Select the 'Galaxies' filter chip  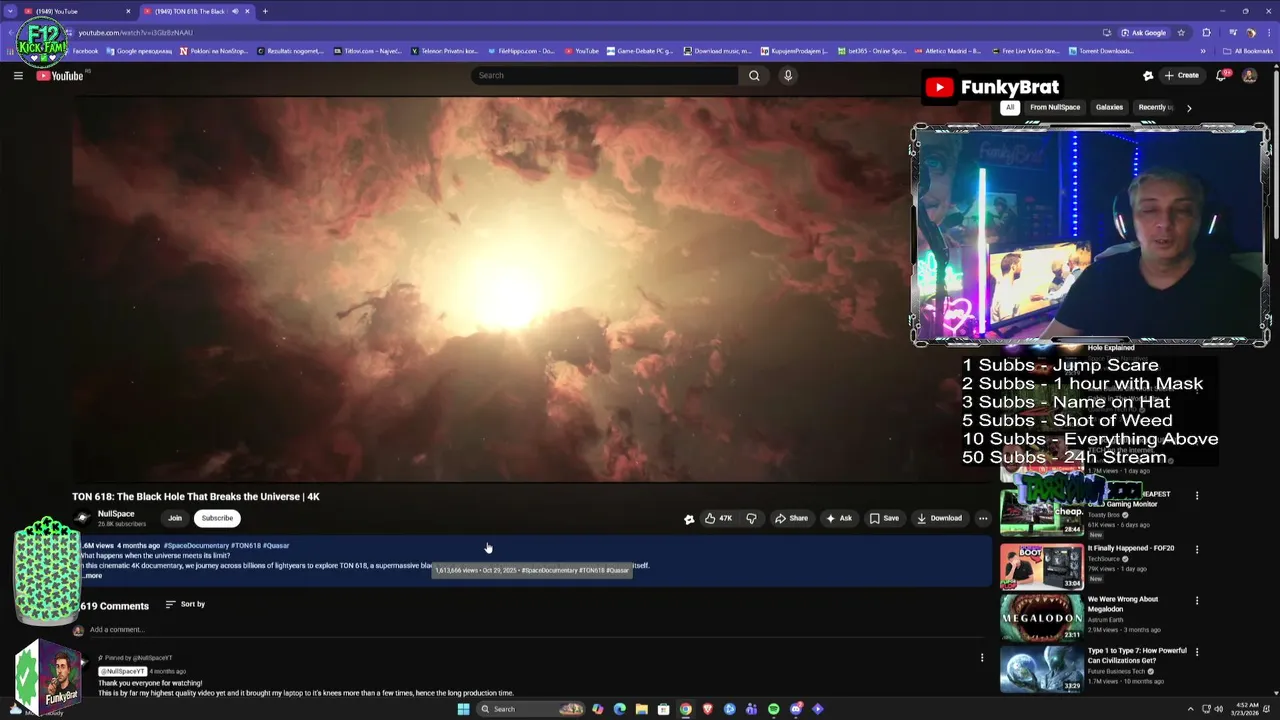[1109, 107]
